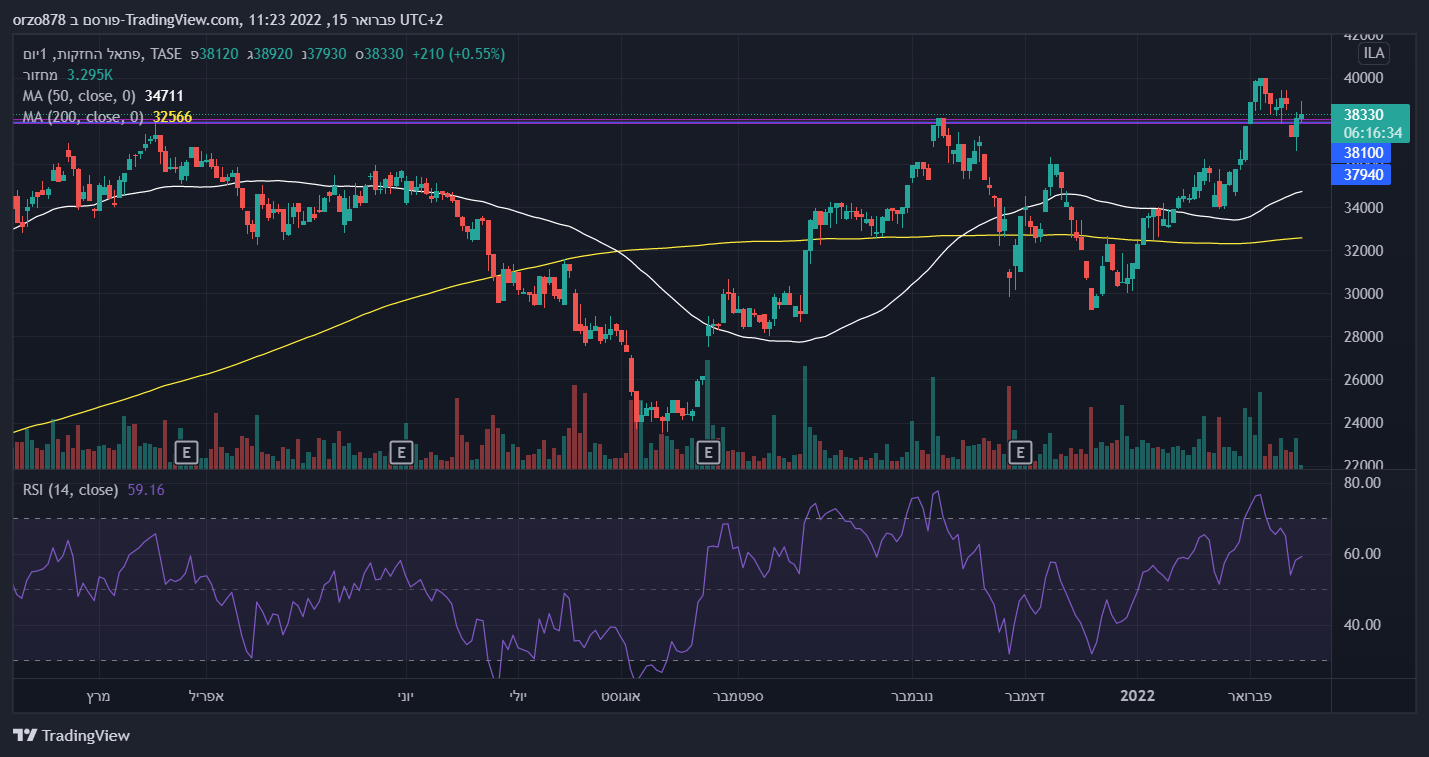
Task: Click the 80.00 RSI axis label
Action: click(1362, 483)
